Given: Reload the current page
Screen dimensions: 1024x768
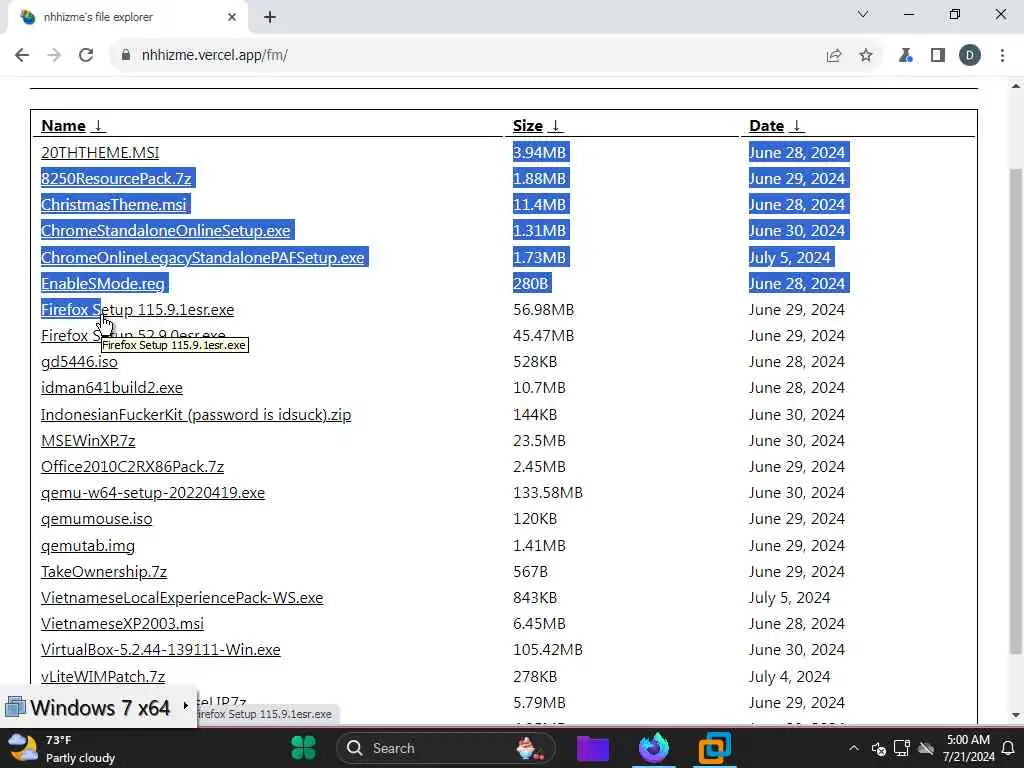Looking at the screenshot, I should (x=86, y=55).
